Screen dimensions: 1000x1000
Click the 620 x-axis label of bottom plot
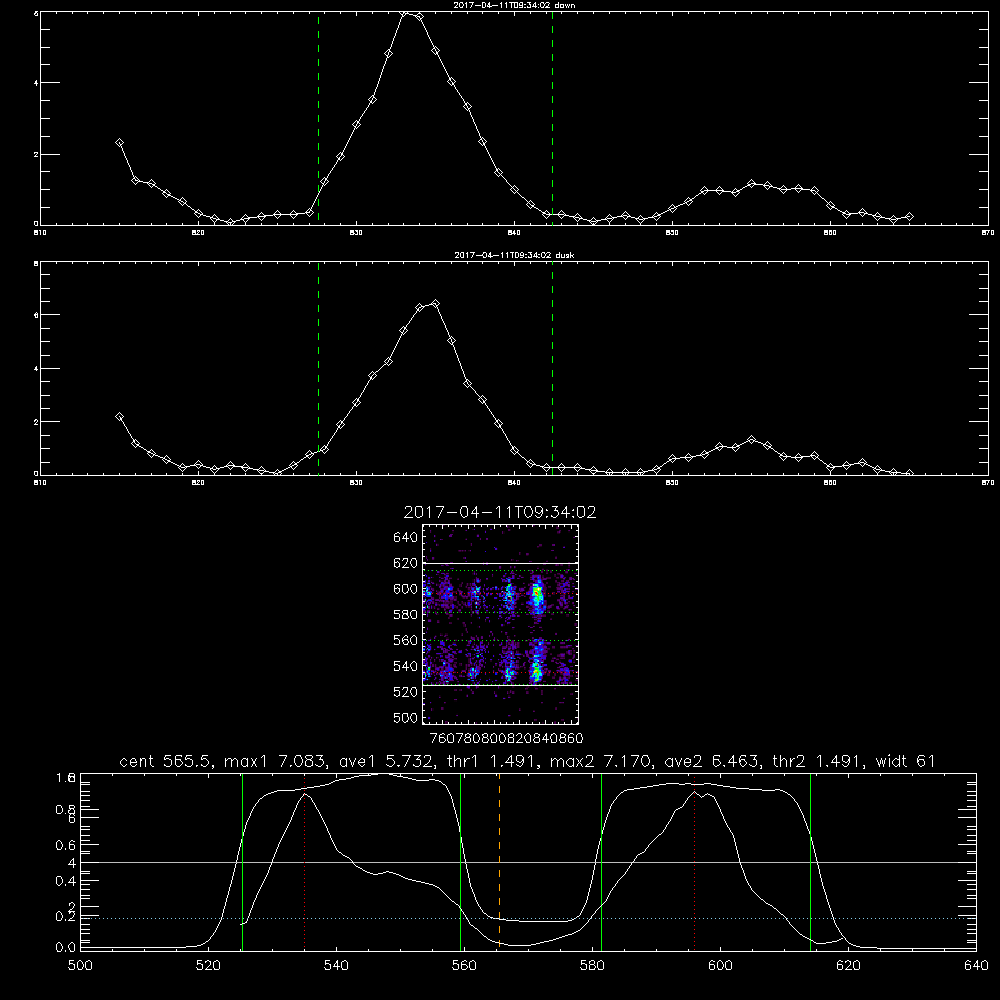point(848,966)
